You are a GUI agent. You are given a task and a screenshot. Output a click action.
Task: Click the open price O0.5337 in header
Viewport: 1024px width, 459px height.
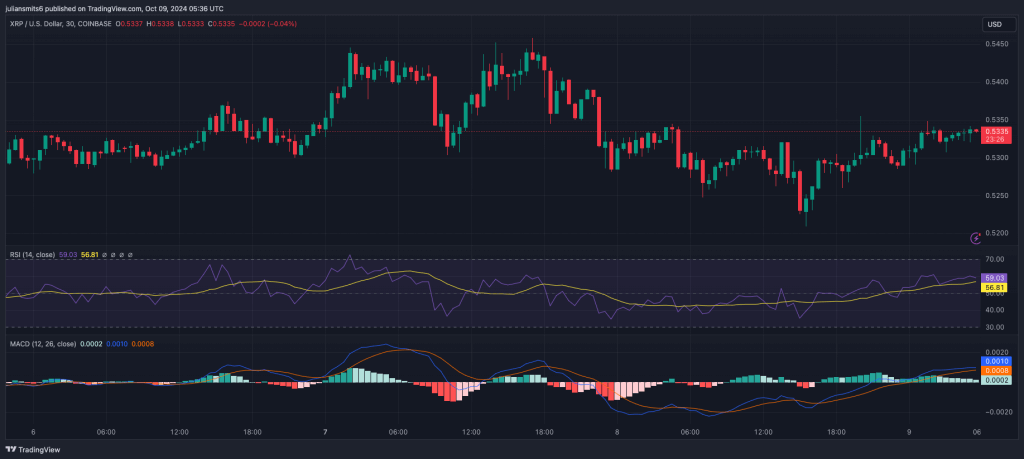click(x=129, y=24)
